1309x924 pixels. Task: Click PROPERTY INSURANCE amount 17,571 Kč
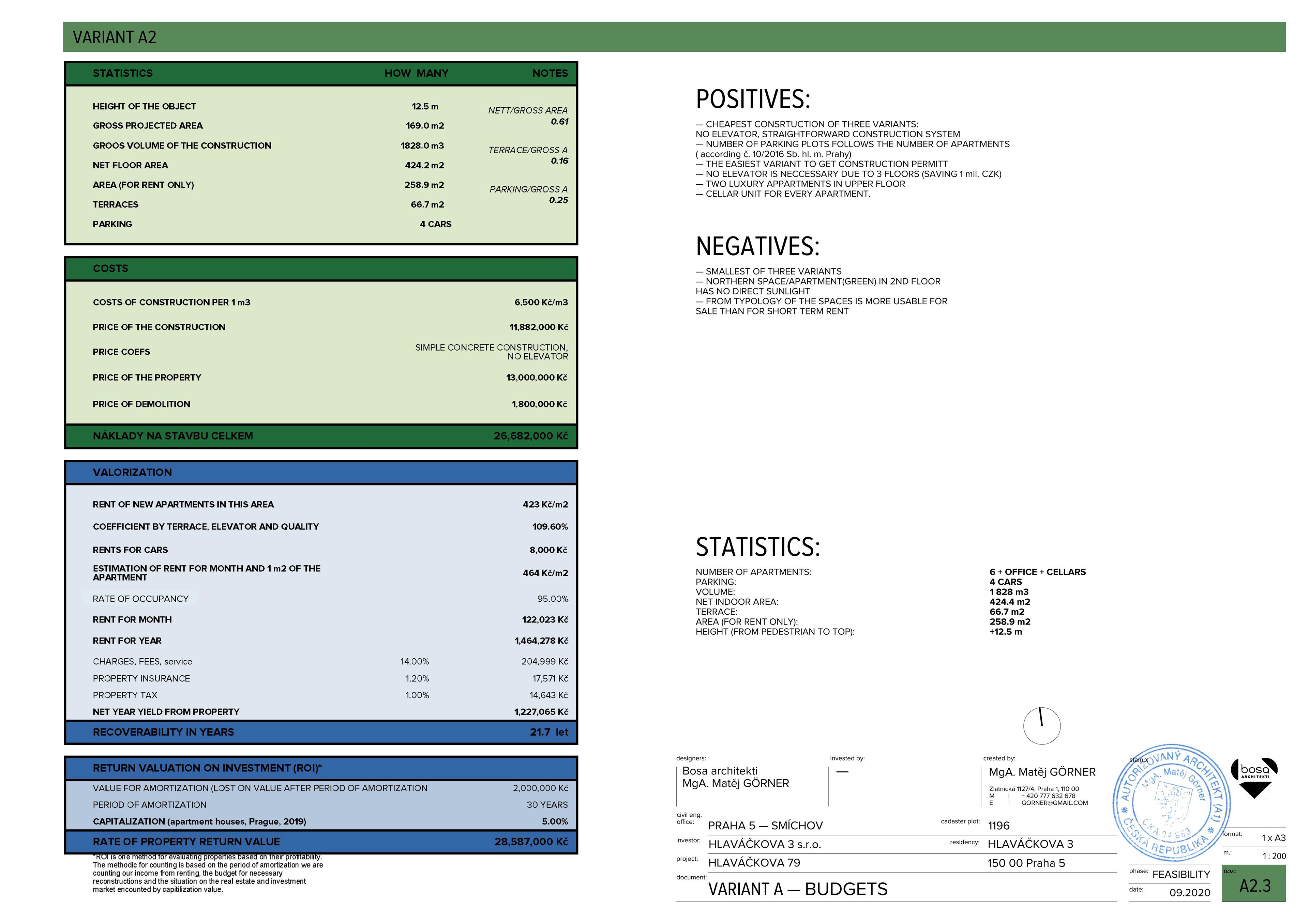[550, 678]
